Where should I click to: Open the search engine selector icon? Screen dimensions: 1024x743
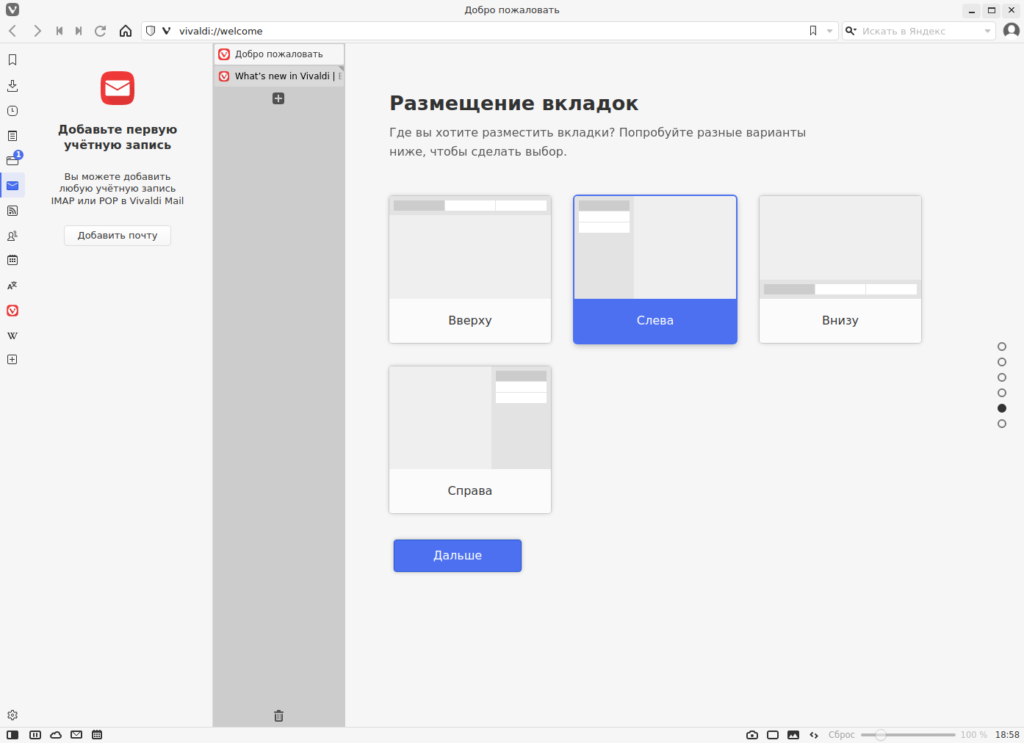[851, 31]
